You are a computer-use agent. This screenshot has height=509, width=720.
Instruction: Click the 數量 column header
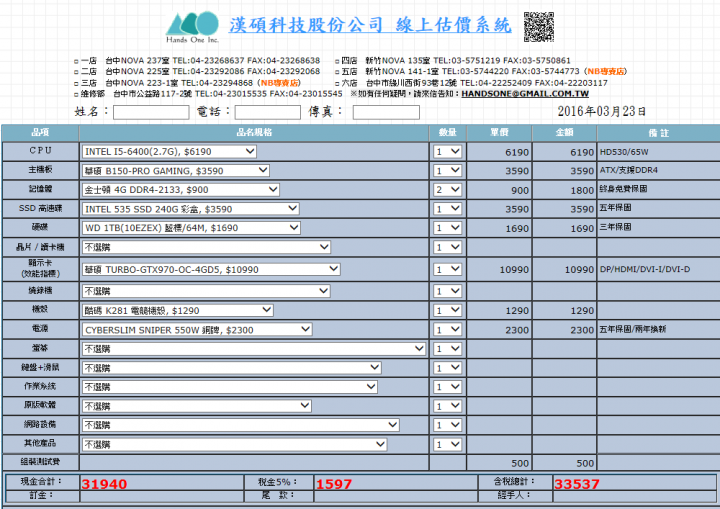(x=448, y=133)
